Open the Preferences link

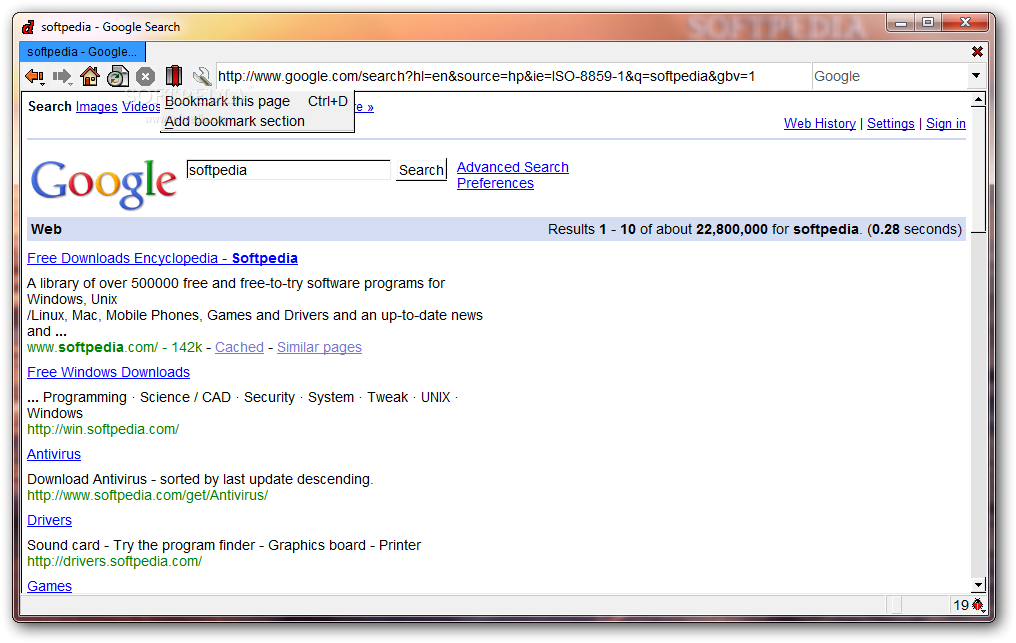(495, 183)
